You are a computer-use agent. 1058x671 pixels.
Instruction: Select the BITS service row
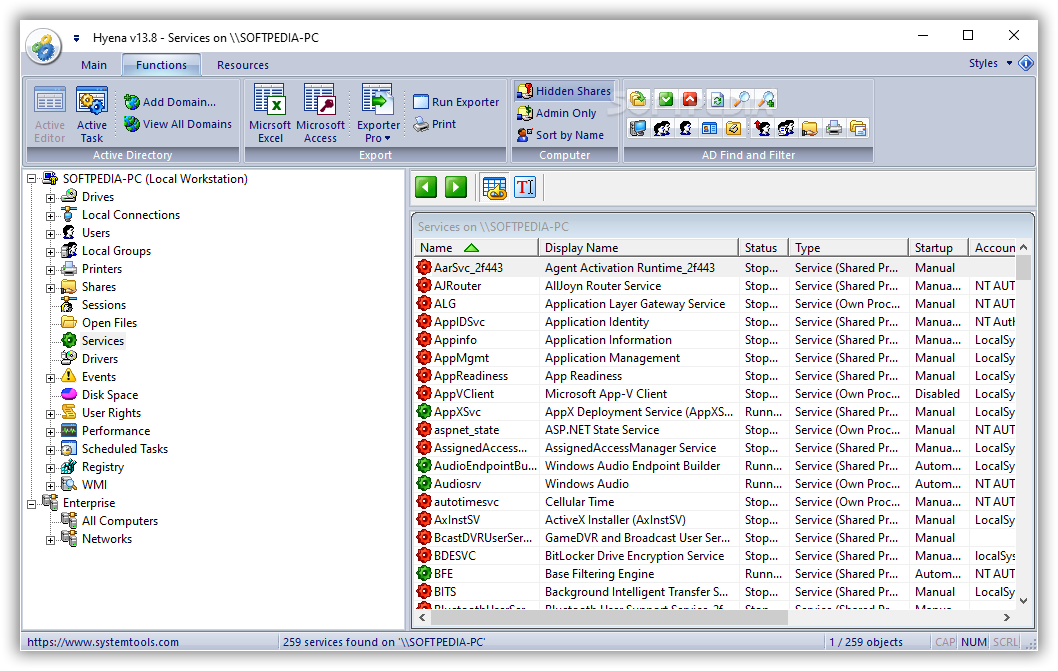tap(715, 592)
